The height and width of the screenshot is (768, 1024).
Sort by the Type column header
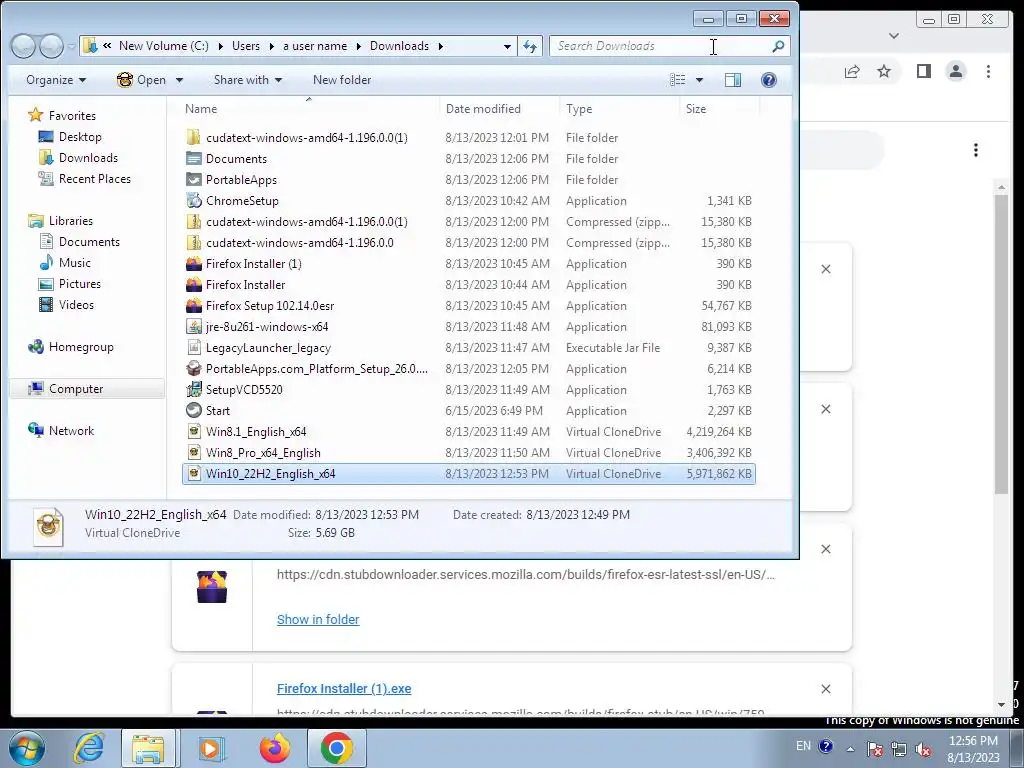pyautogui.click(x=619, y=108)
